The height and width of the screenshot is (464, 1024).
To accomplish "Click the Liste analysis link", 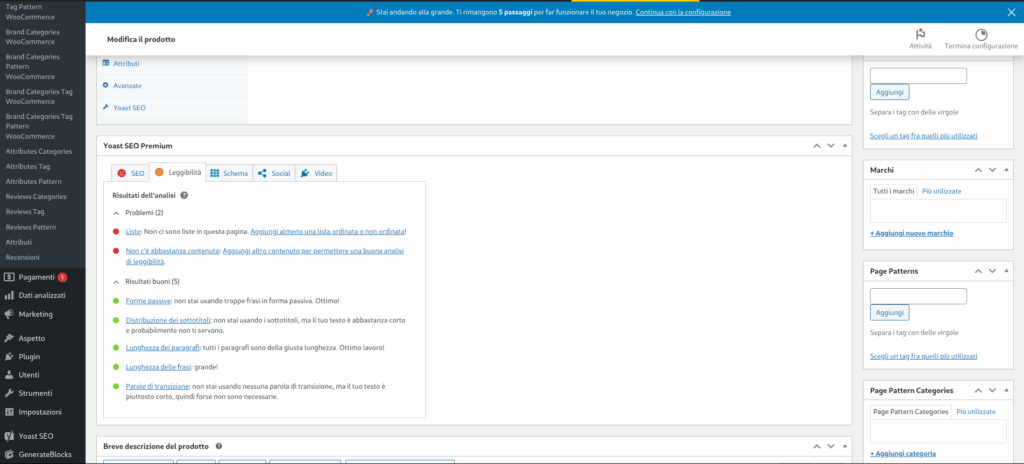I will (x=133, y=231).
